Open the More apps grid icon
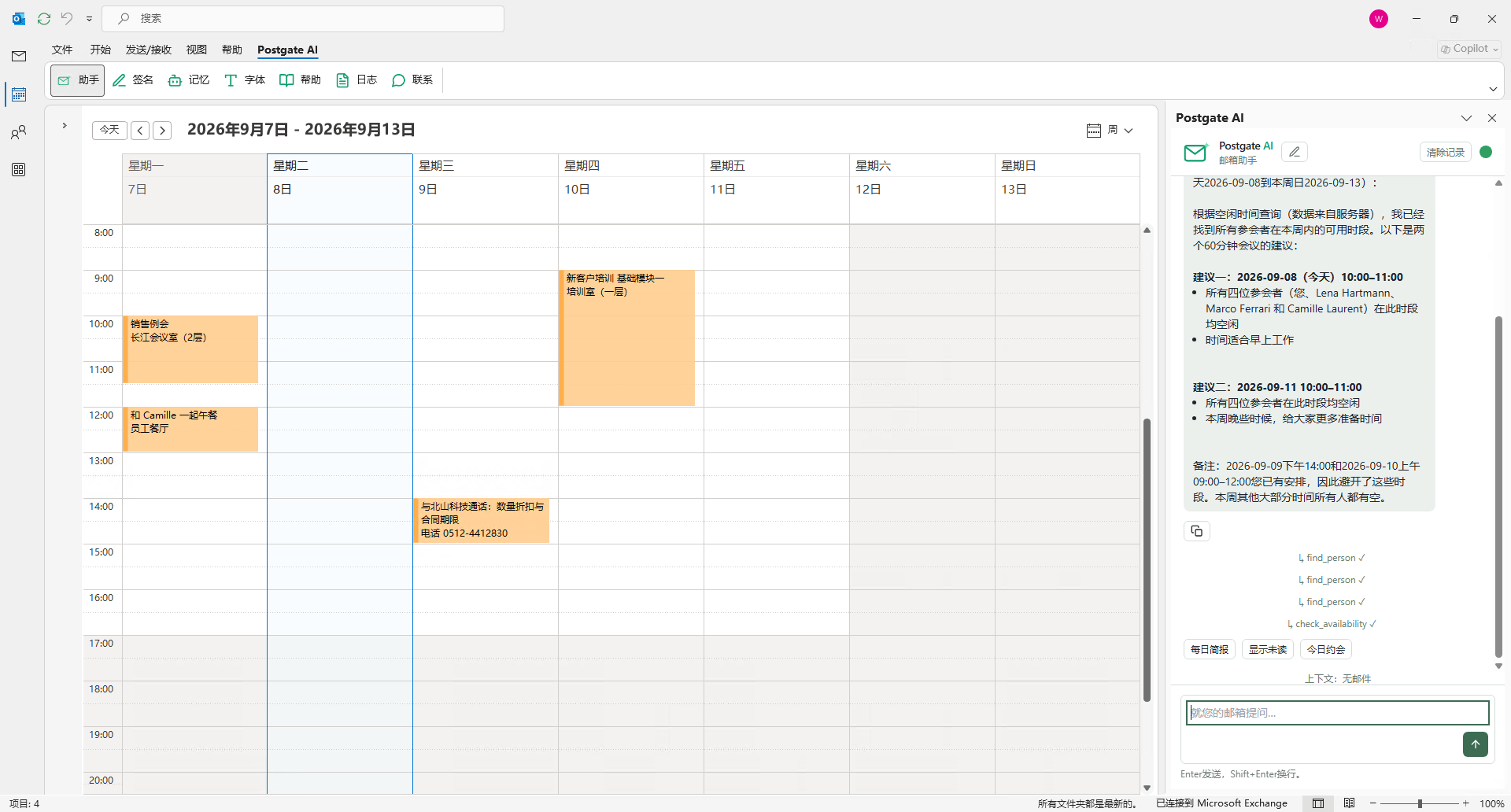Screen dimensions: 1511x812 tap(19, 170)
